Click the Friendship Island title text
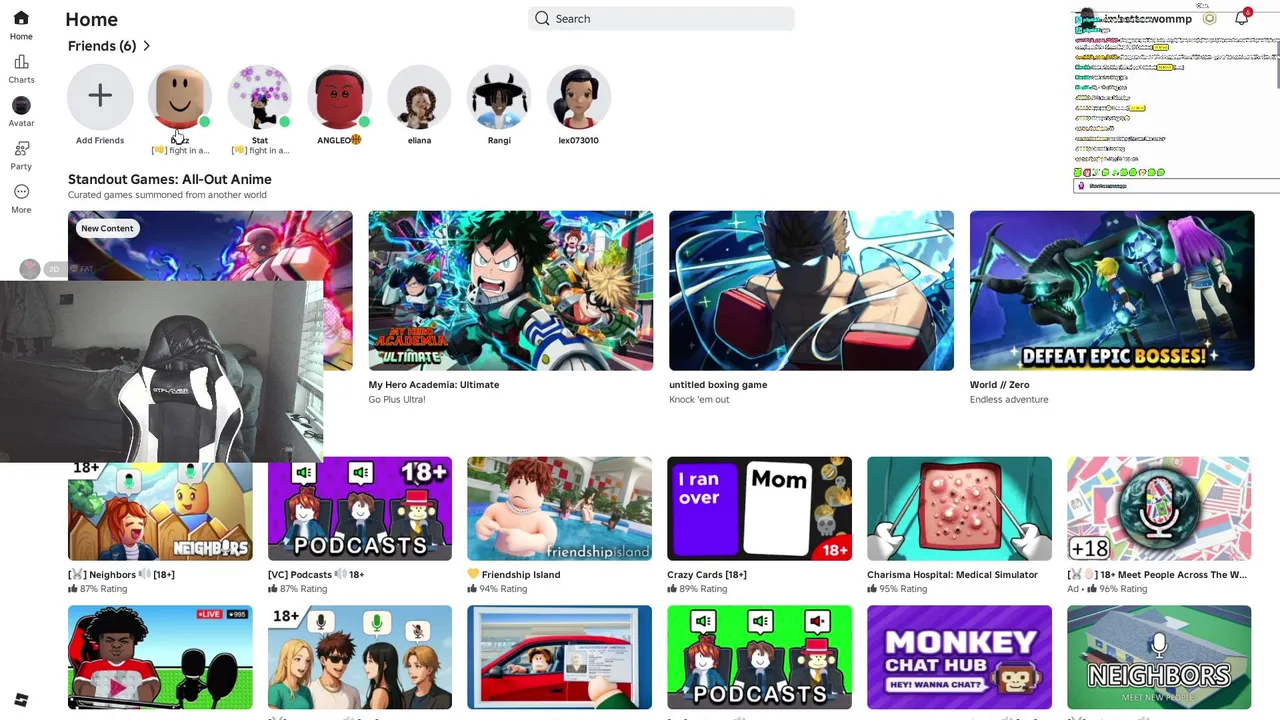Image resolution: width=1280 pixels, height=720 pixels. point(520,574)
